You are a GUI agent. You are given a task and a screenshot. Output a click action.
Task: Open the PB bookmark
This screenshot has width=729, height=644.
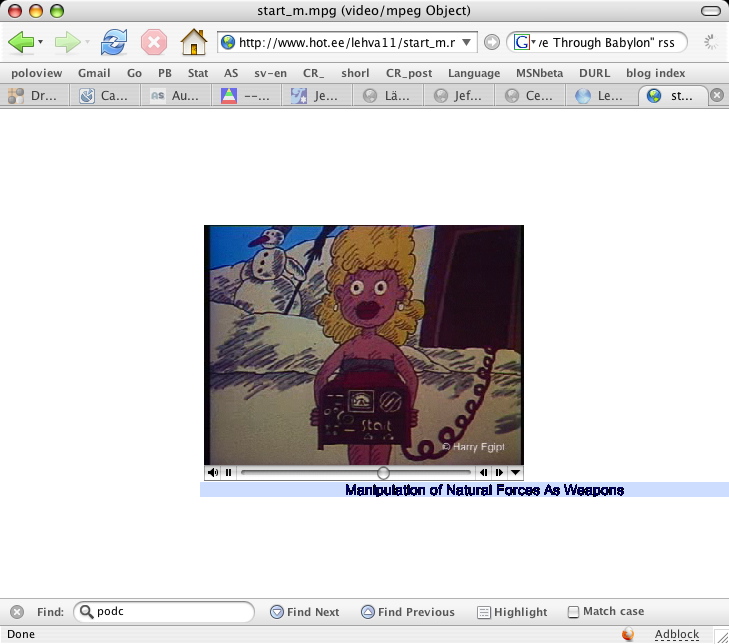[x=165, y=73]
